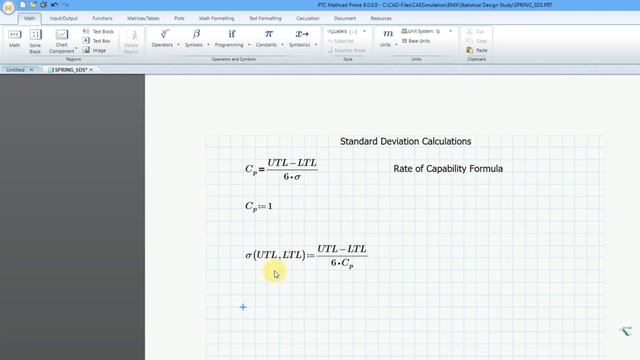The image size is (640, 360).
Task: Click the New worksheet quick access icon
Action: pos(23,5)
